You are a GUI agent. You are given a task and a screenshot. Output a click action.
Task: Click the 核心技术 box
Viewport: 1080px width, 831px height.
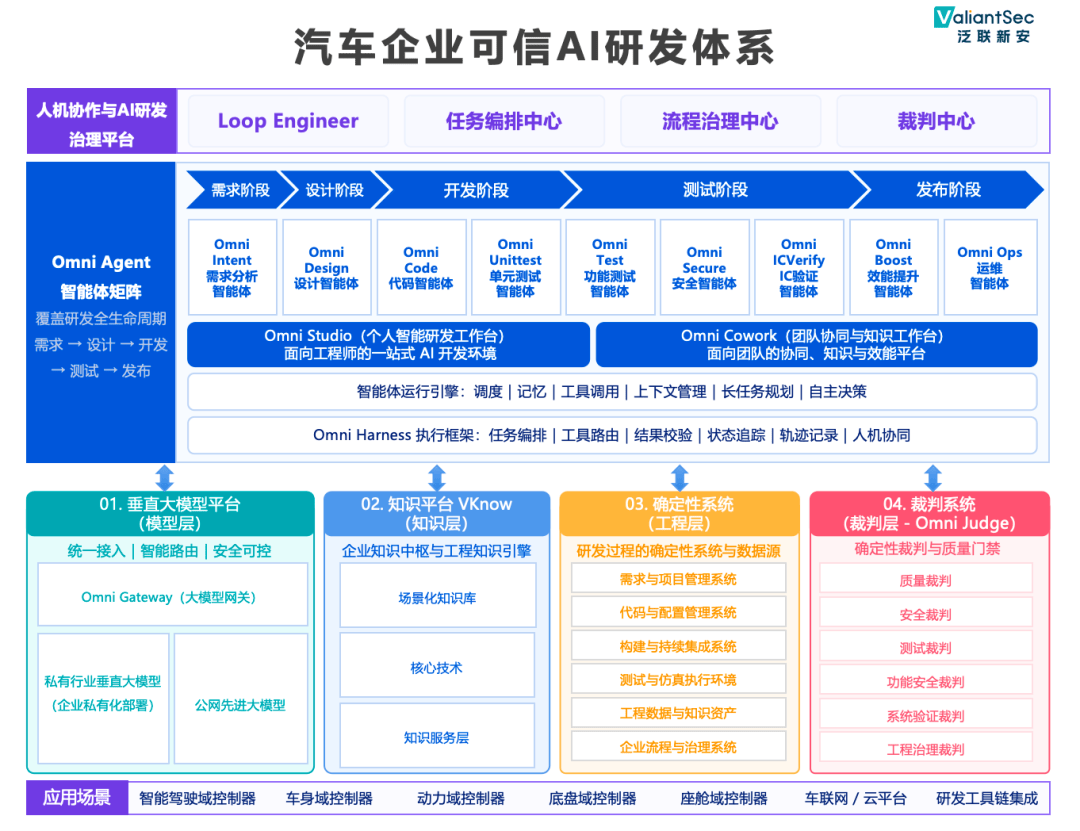click(x=437, y=666)
